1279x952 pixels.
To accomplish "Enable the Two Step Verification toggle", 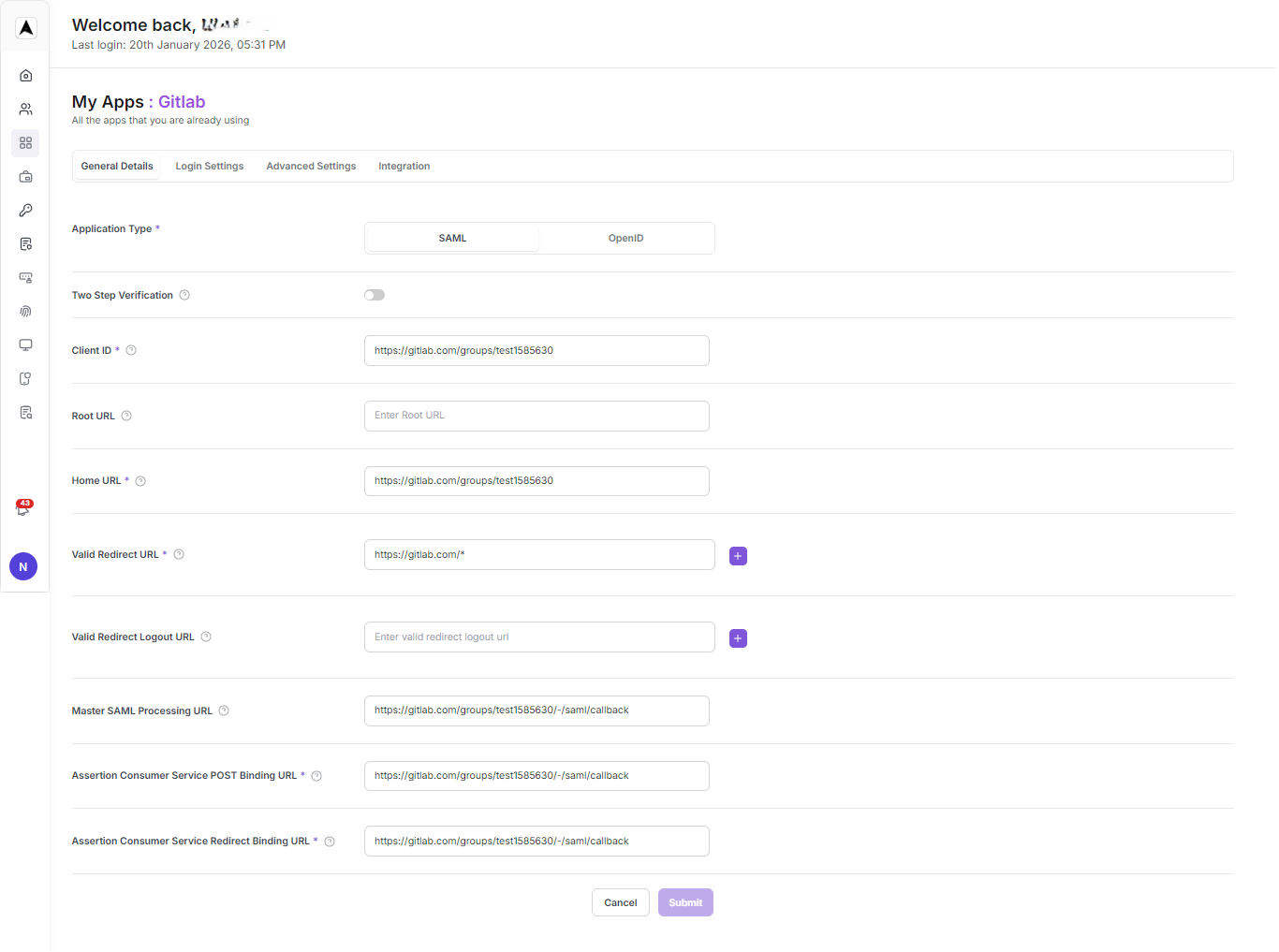I will (375, 295).
